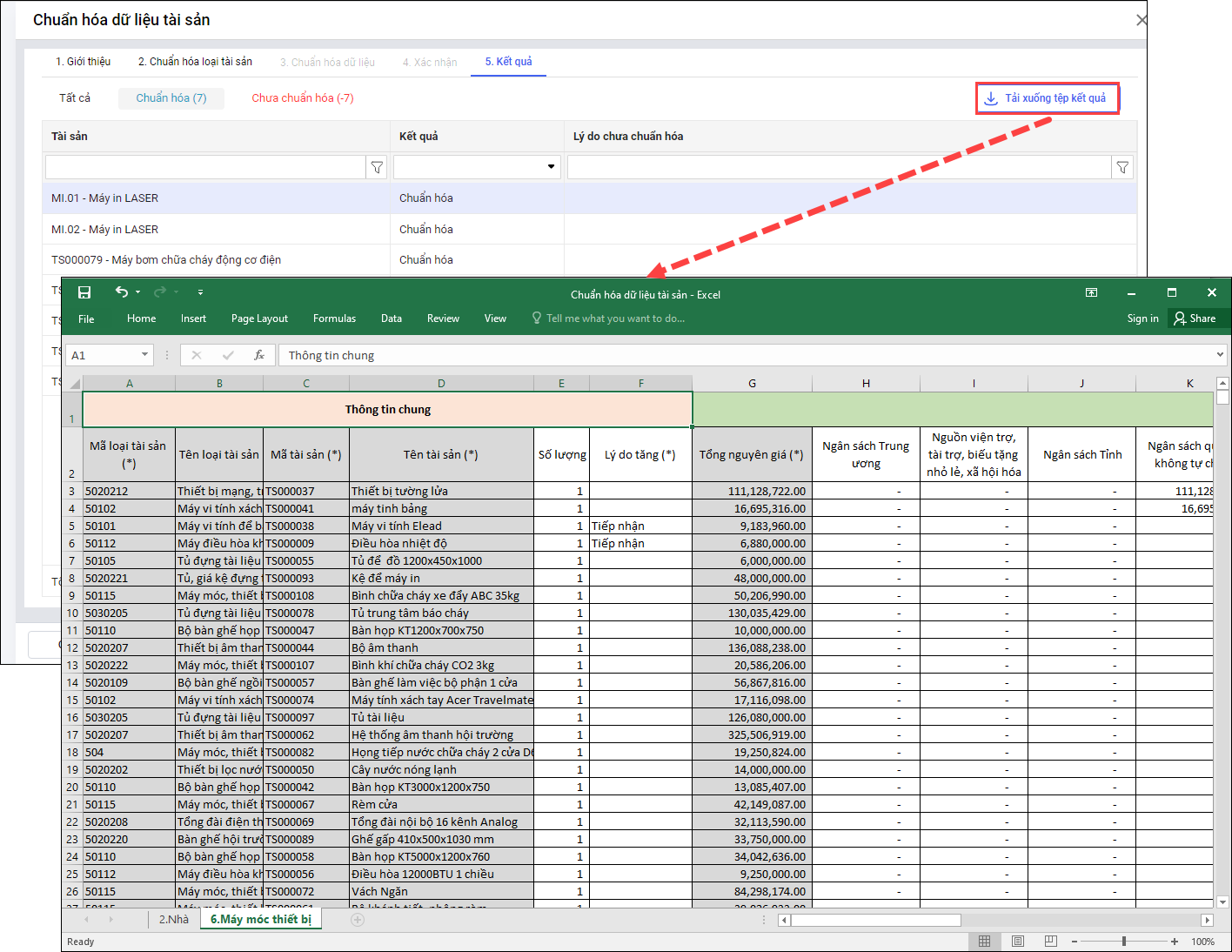Expand the formula bar
The height and width of the screenshot is (952, 1232).
pyautogui.click(x=1220, y=355)
